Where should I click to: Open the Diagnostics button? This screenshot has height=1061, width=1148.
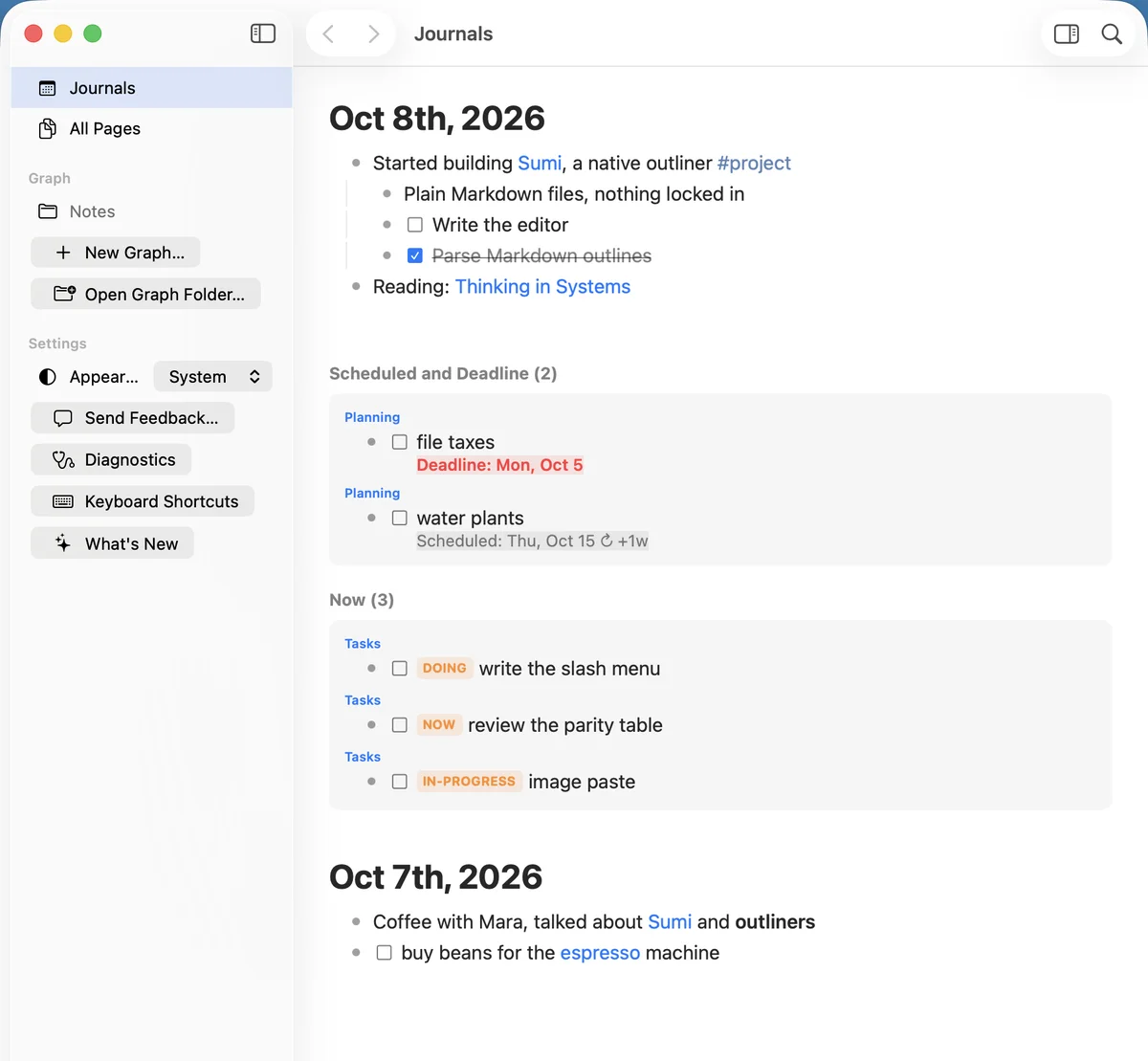click(x=111, y=460)
